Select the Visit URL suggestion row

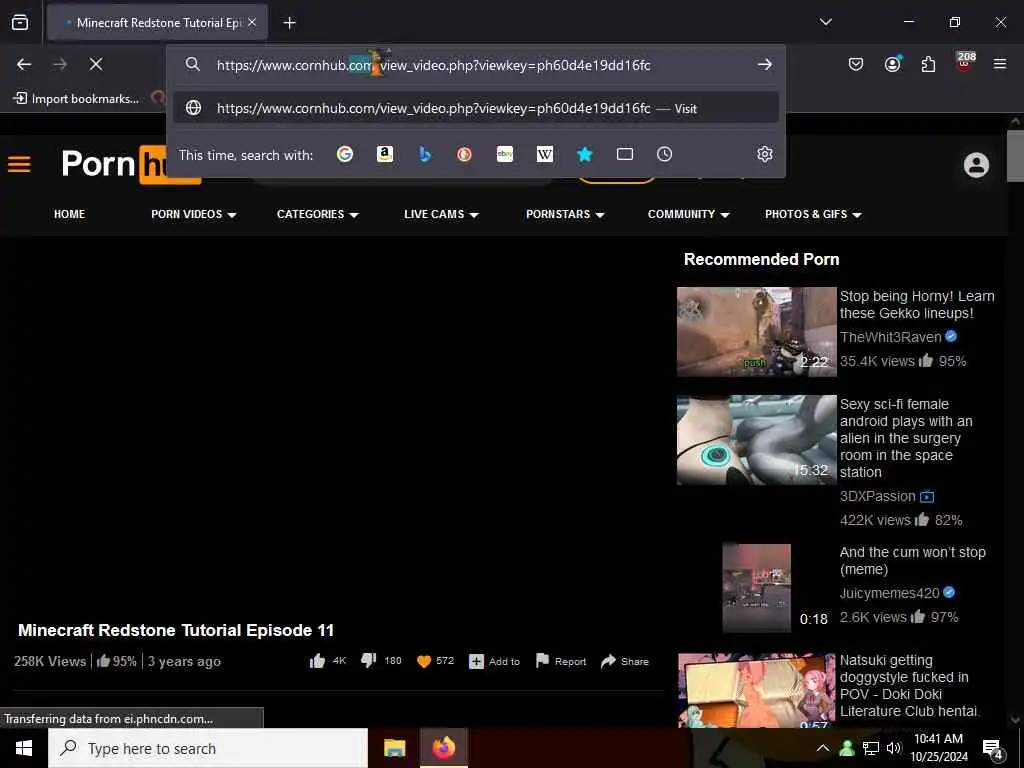(475, 108)
